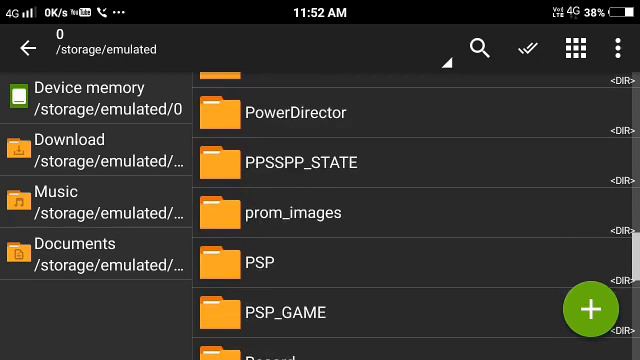Tap the back arrow in the toolbar
This screenshot has height=360, width=640.
[28, 48]
